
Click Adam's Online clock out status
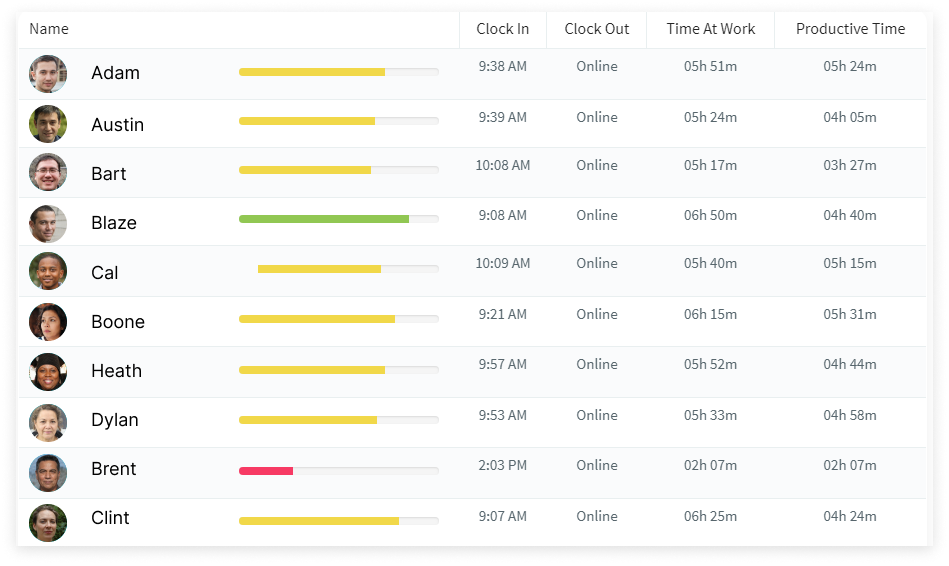pos(597,67)
